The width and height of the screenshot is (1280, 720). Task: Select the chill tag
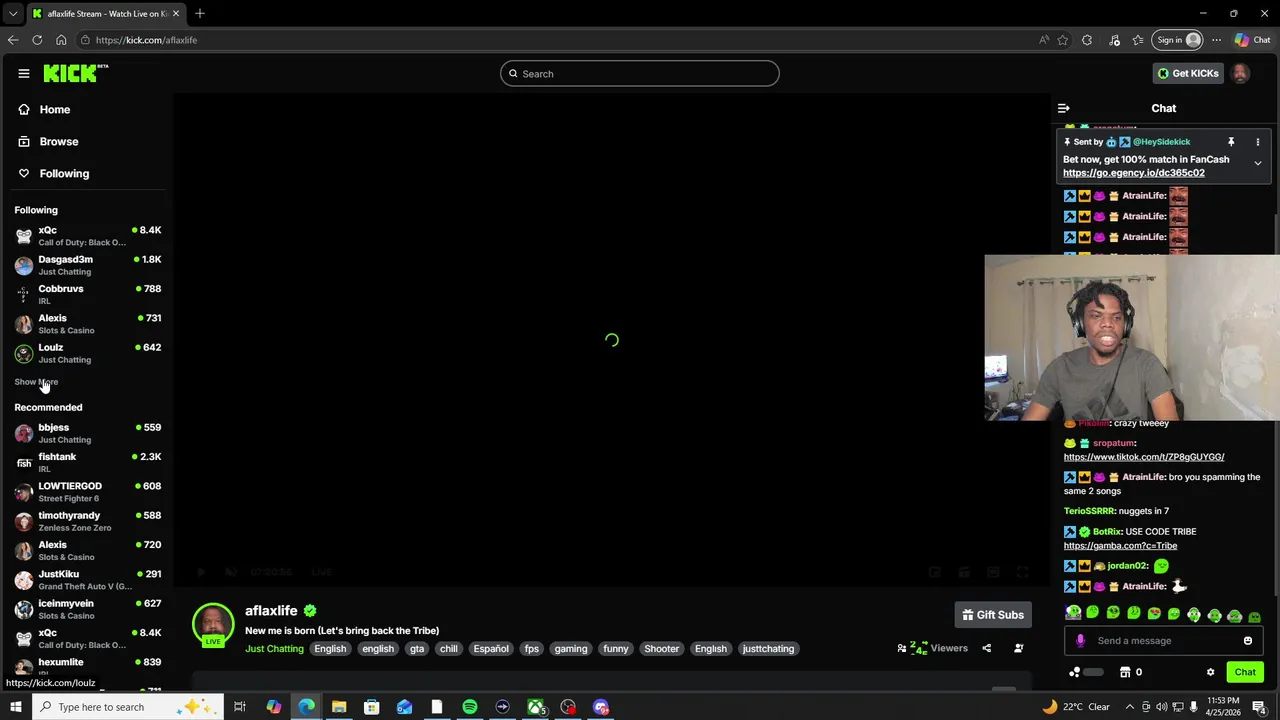click(x=449, y=649)
